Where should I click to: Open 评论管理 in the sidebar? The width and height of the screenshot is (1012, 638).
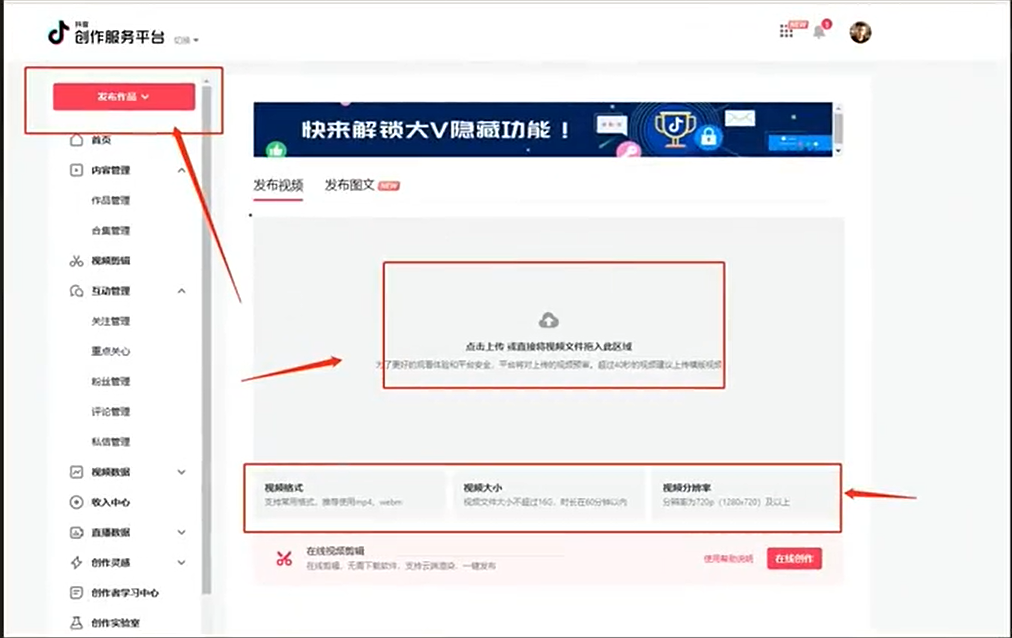pyautogui.click(x=110, y=412)
